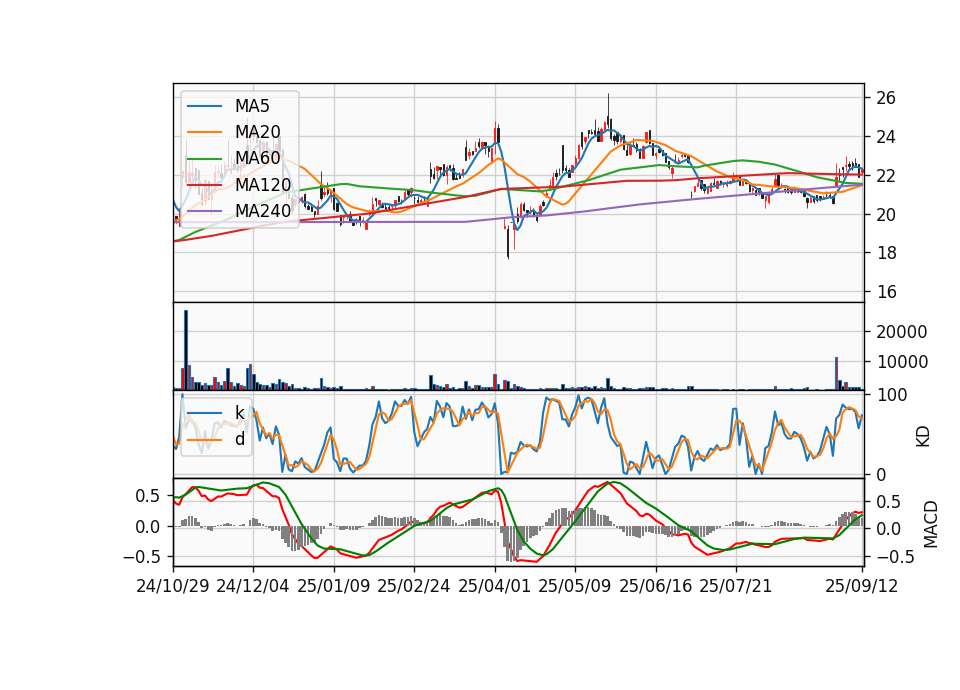960x690 pixels.
Task: Click the green MA60 legend line sample
Action: pos(204,159)
